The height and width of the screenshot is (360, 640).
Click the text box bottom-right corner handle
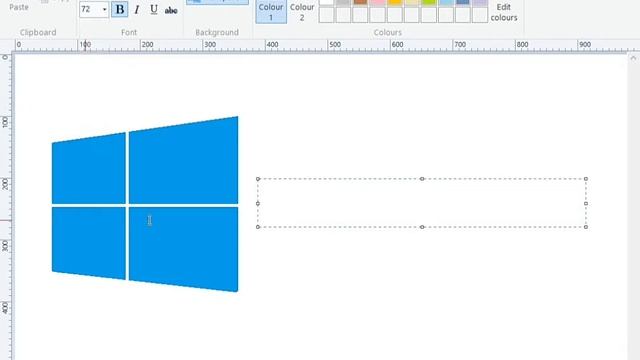tap(586, 227)
